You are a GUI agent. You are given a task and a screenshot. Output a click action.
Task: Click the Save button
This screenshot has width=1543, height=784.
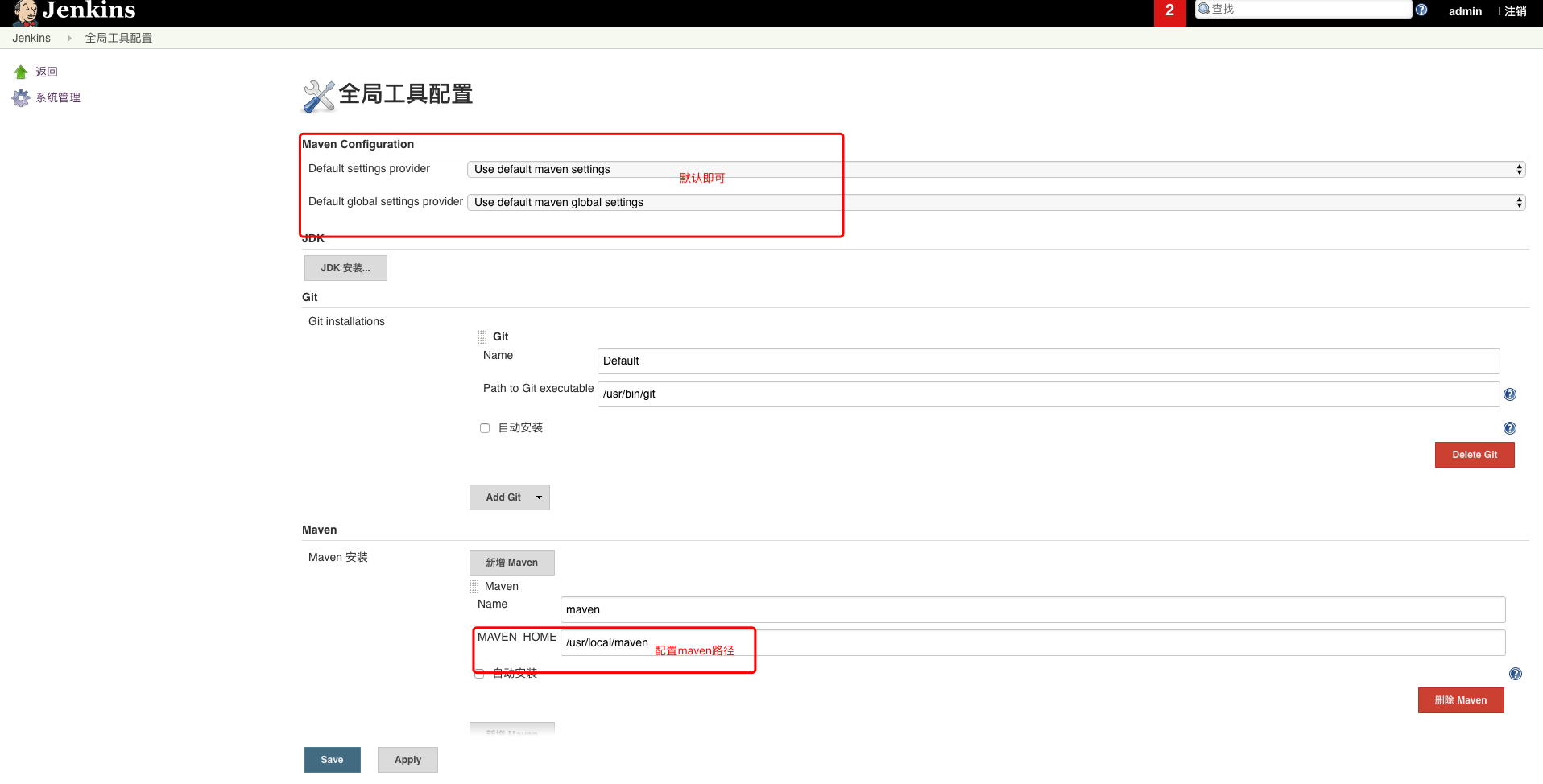tap(332, 760)
